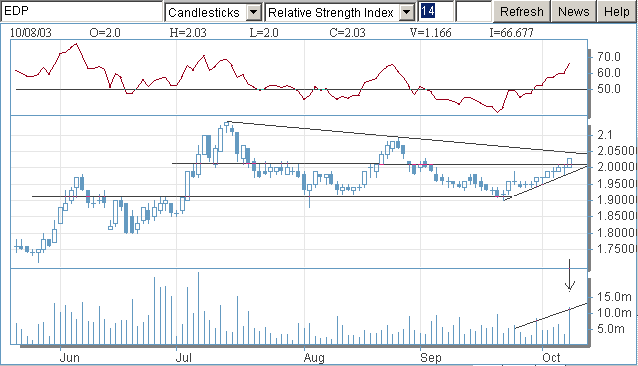638x366 pixels.
Task: Click the empty second parameter field
Action: pyautogui.click(x=474, y=11)
